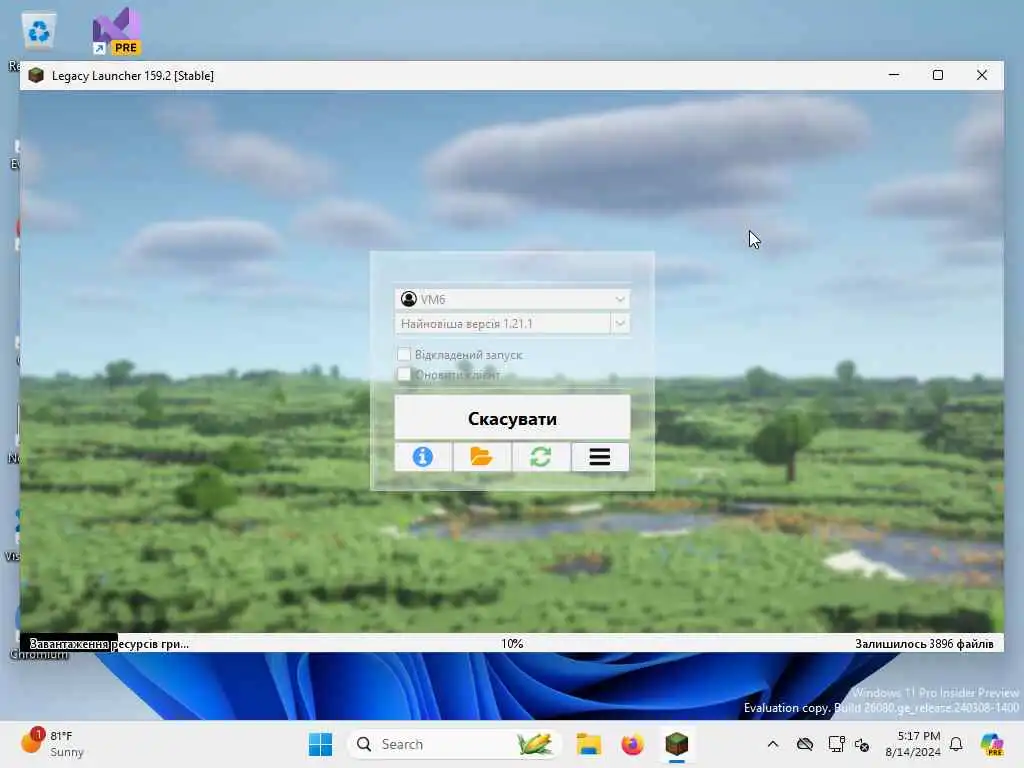Open the Copilot PRE tray icon

click(x=992, y=744)
